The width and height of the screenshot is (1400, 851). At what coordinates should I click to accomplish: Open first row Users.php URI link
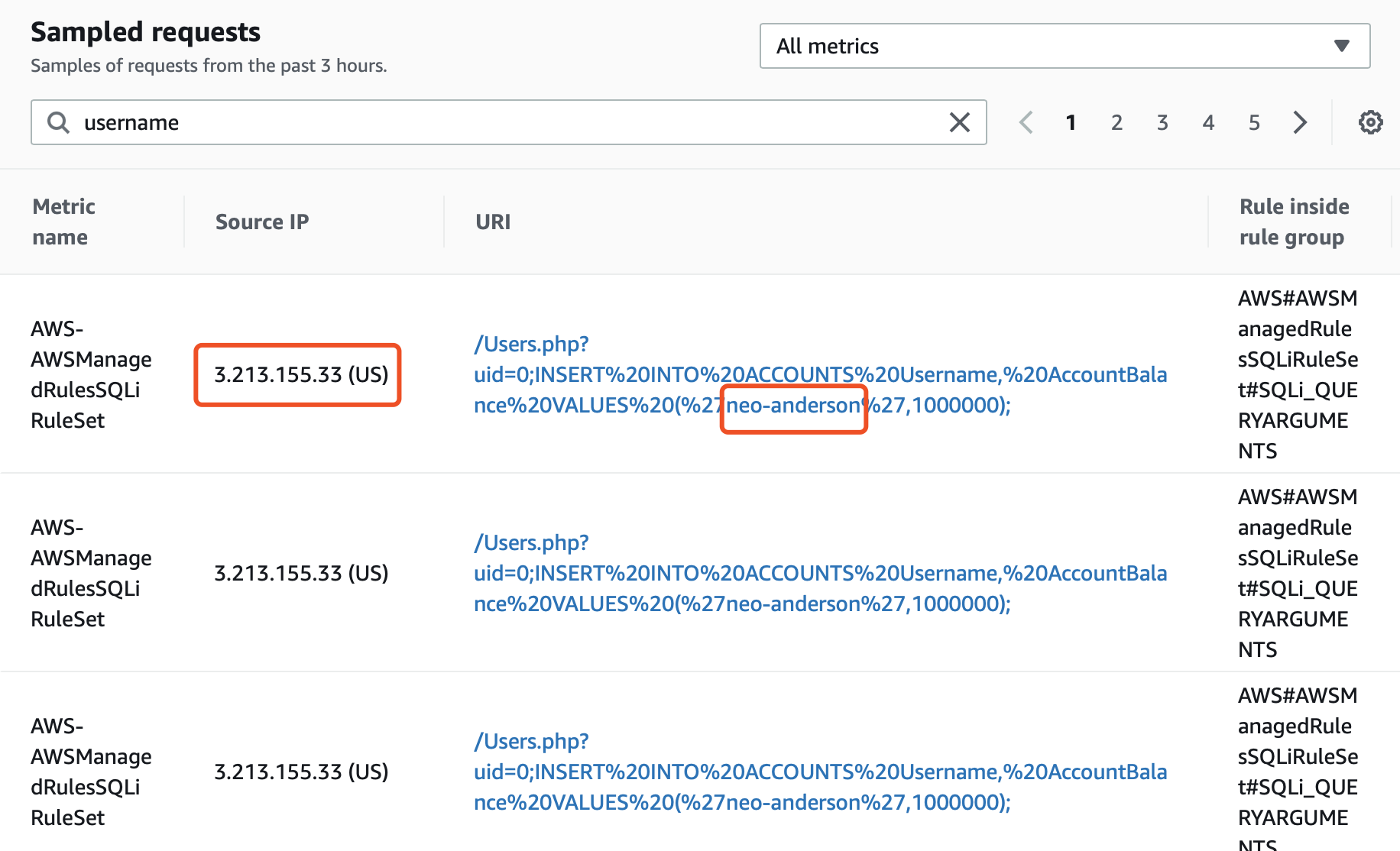(820, 374)
